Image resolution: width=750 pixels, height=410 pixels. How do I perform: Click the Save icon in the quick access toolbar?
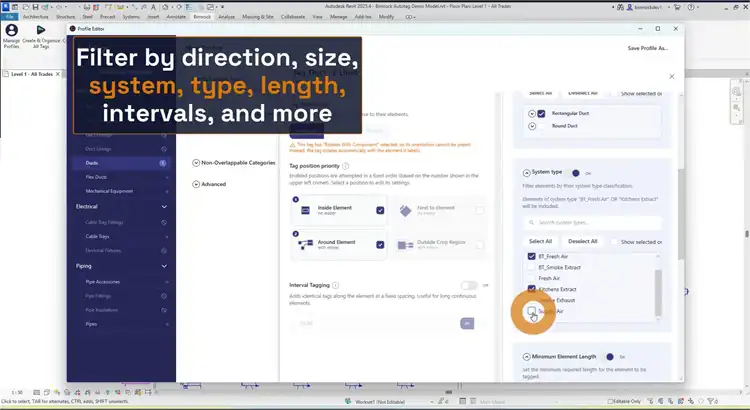point(35,7)
